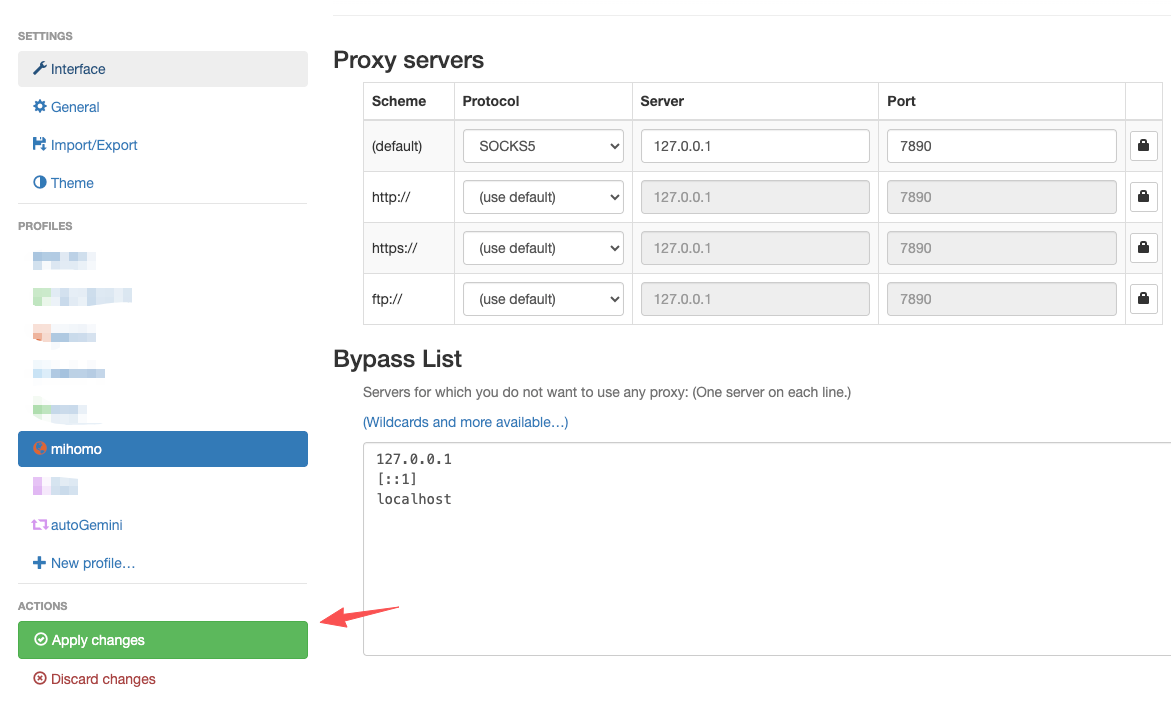
Task: Click Discard changes
Action: pyautogui.click(x=102, y=679)
